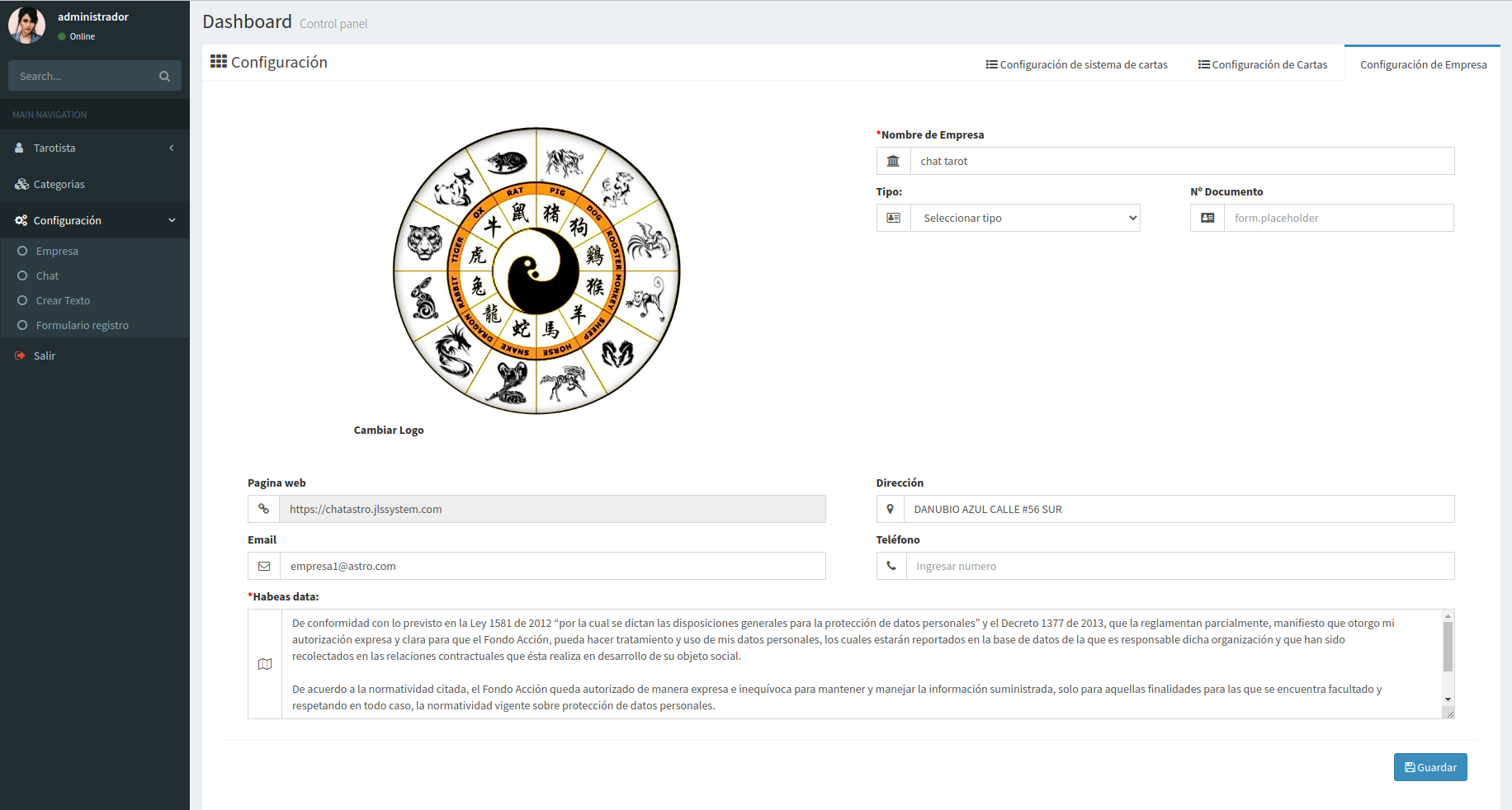Click the search magnifier icon in sidebar
Viewport: 1512px width, 810px height.
(164, 76)
